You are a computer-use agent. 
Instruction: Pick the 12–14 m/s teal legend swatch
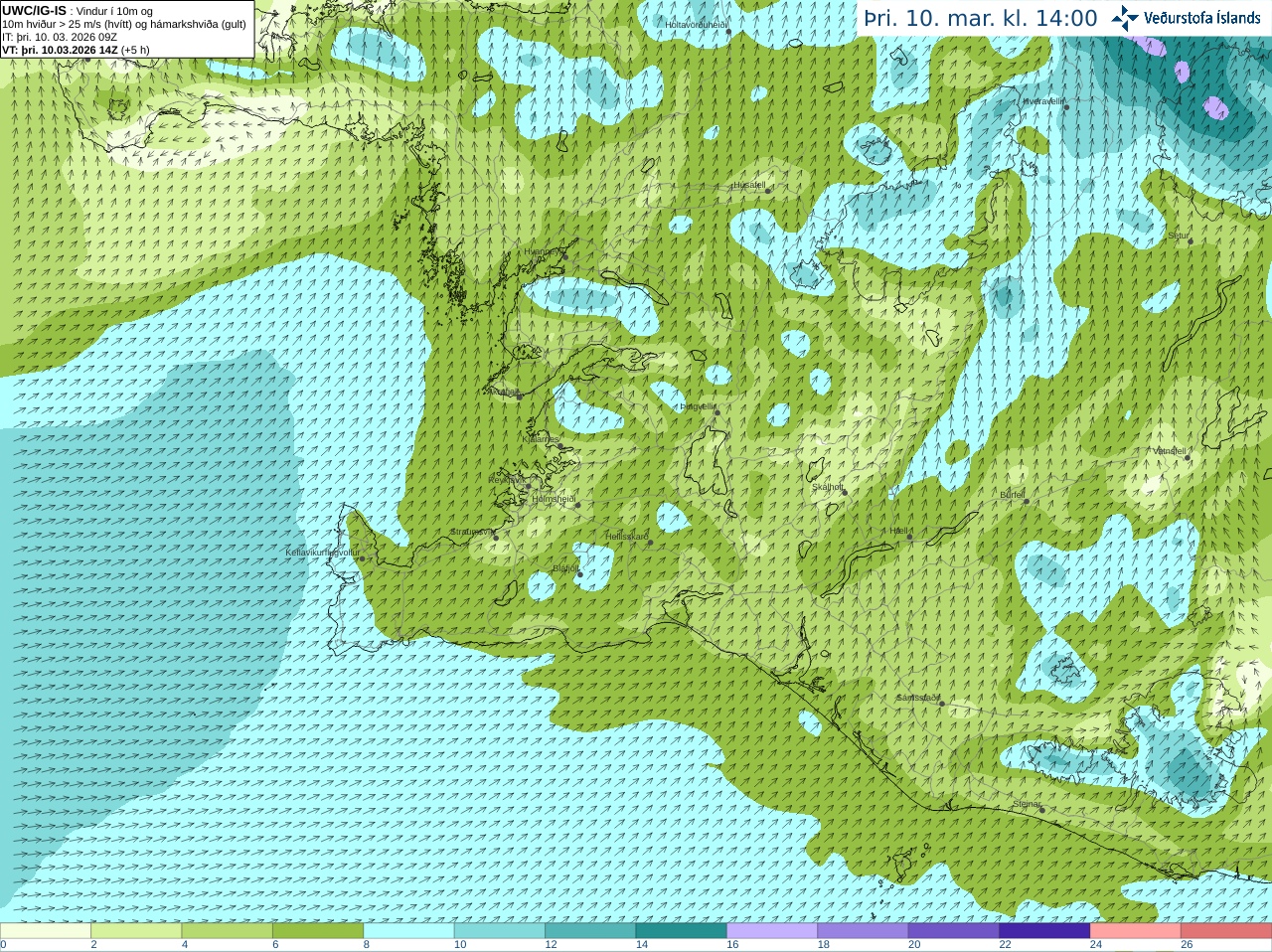[590, 931]
